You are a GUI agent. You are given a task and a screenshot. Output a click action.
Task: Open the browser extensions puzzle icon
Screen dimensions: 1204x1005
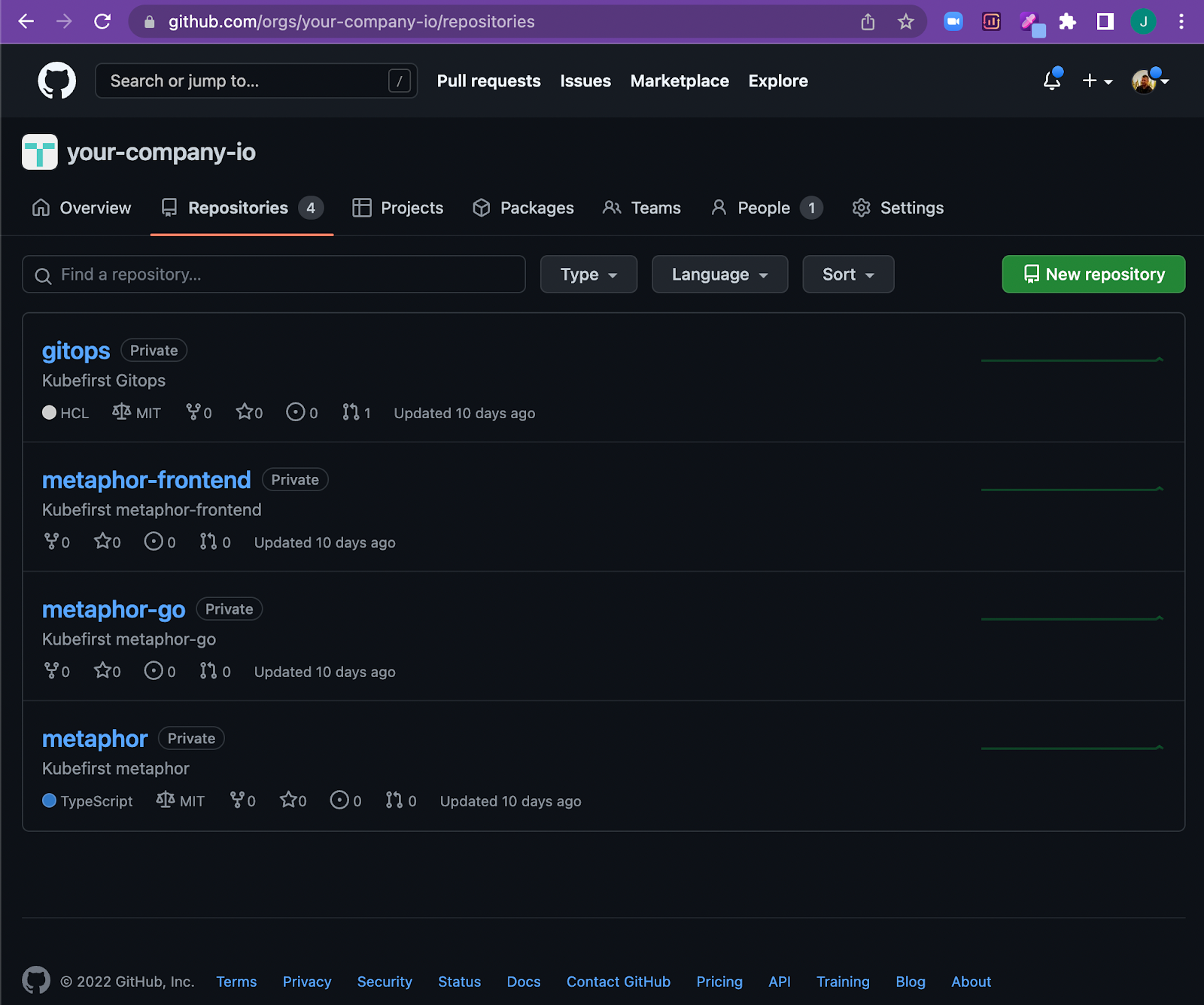click(x=1068, y=22)
